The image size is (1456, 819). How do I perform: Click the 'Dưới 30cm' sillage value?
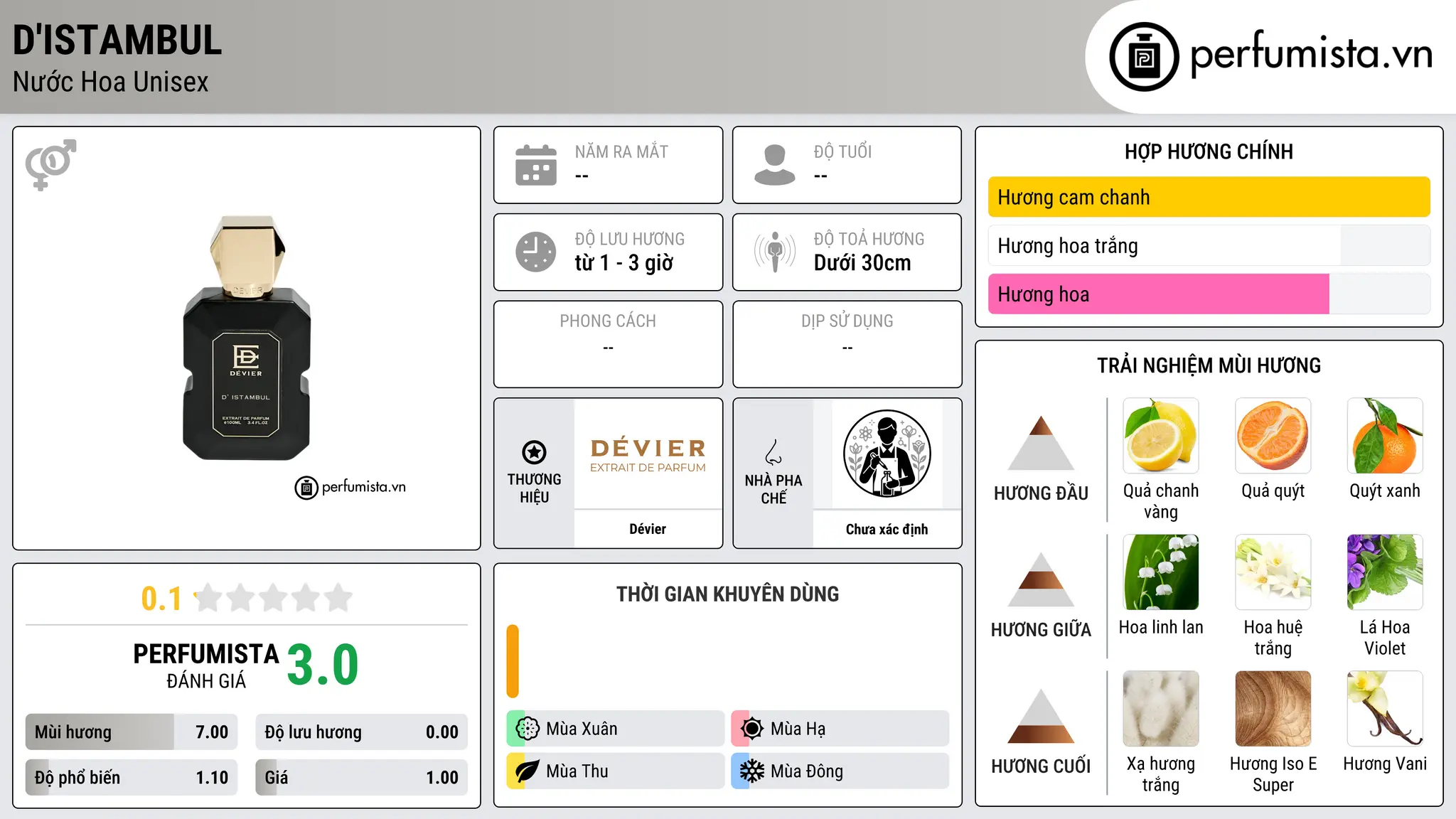pos(862,263)
